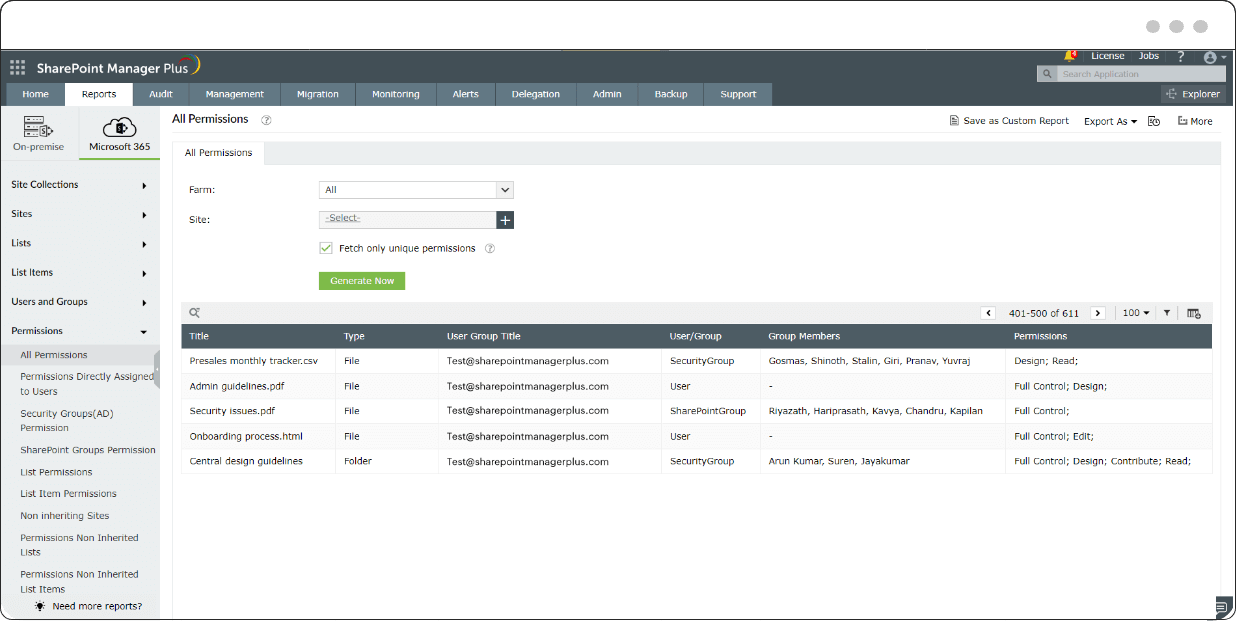The height and width of the screenshot is (621, 1236).
Task: Open SharePoint Groups Permission report
Action: 88,450
